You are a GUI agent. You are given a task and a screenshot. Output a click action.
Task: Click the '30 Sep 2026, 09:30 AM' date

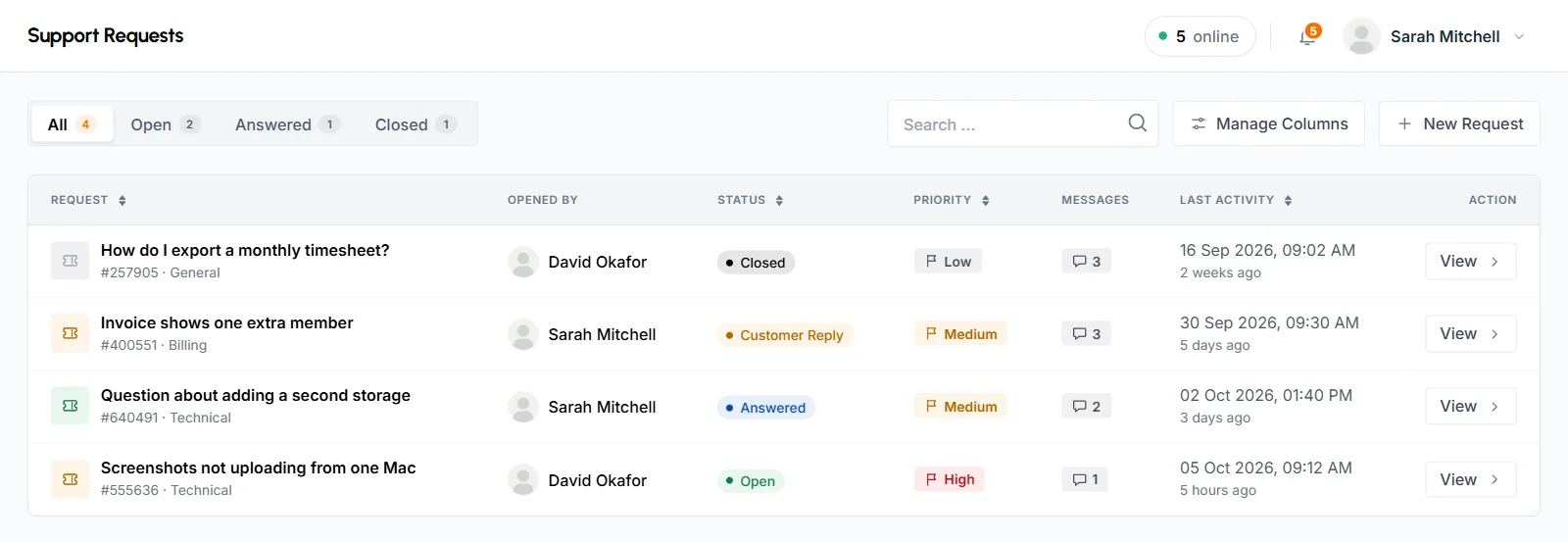tap(1269, 322)
